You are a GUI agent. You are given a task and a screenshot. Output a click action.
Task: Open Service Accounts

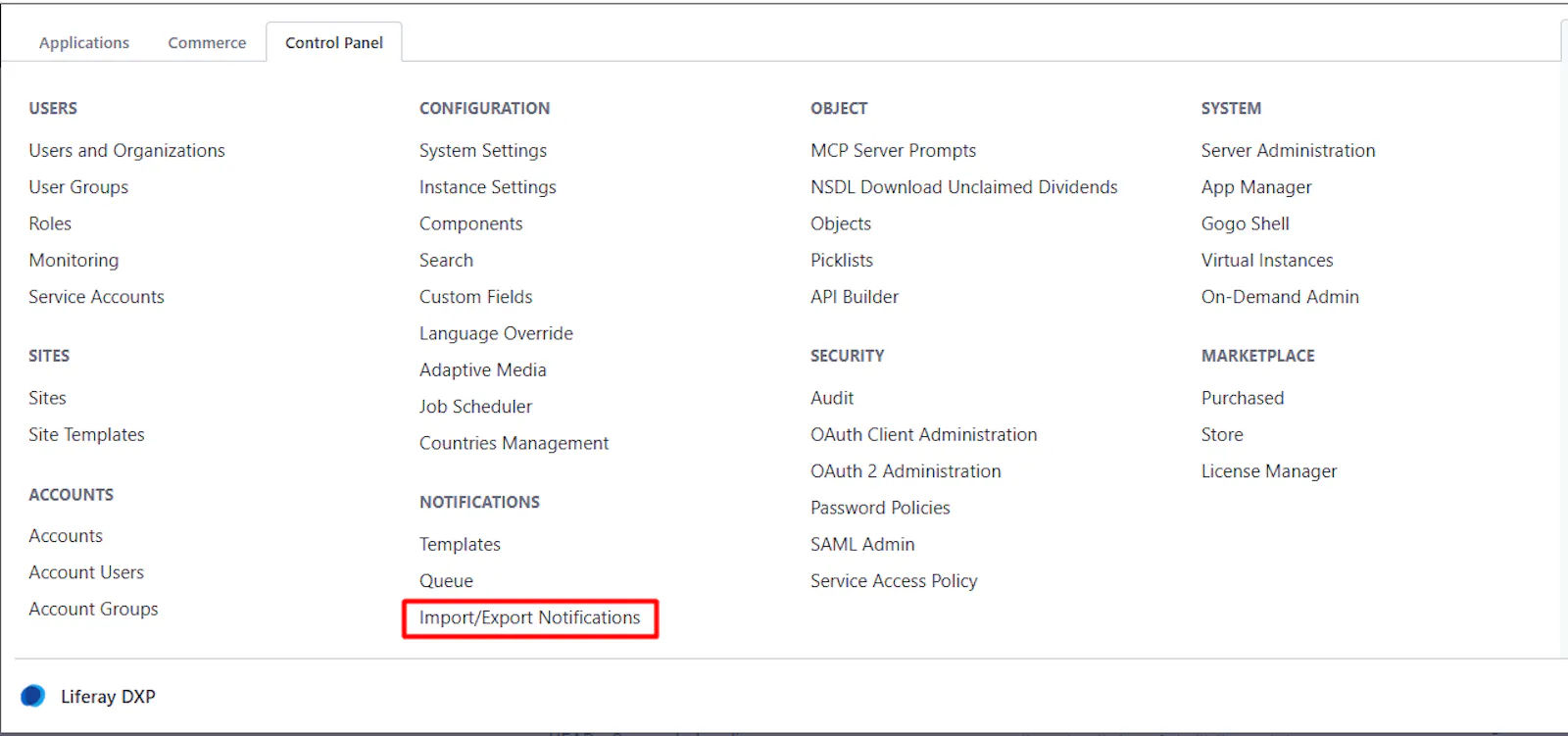(x=96, y=297)
